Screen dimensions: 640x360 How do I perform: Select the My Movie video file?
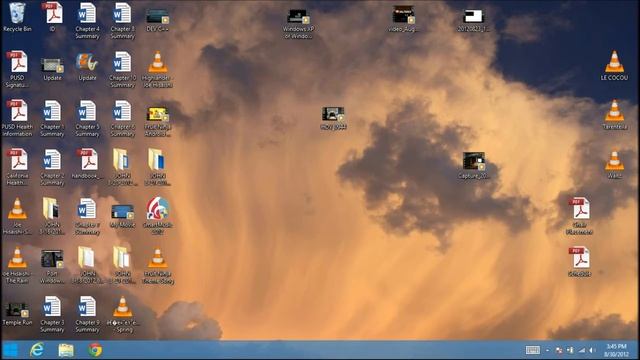[x=122, y=216]
